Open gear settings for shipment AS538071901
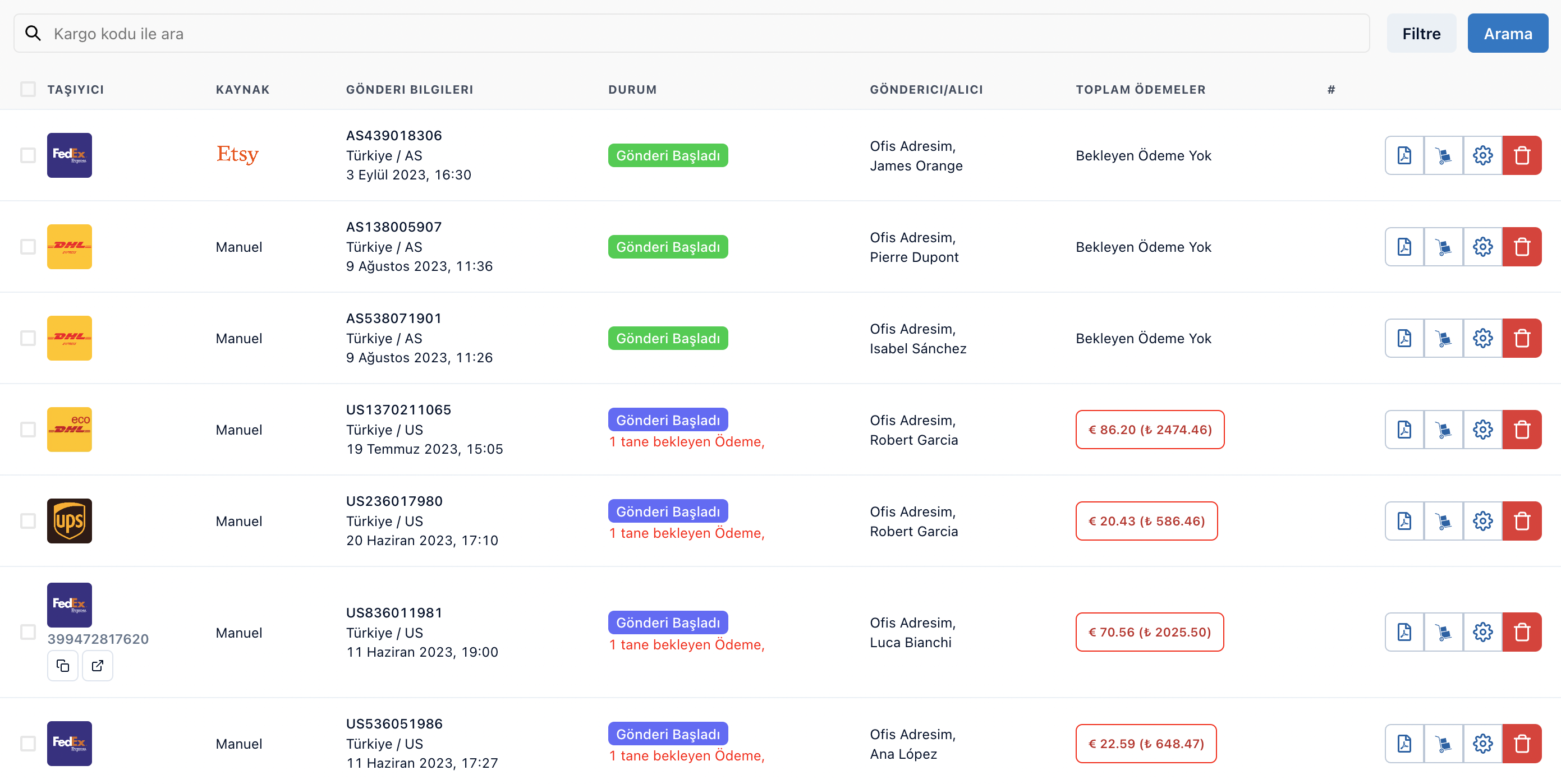The height and width of the screenshot is (784, 1561). click(1482, 339)
